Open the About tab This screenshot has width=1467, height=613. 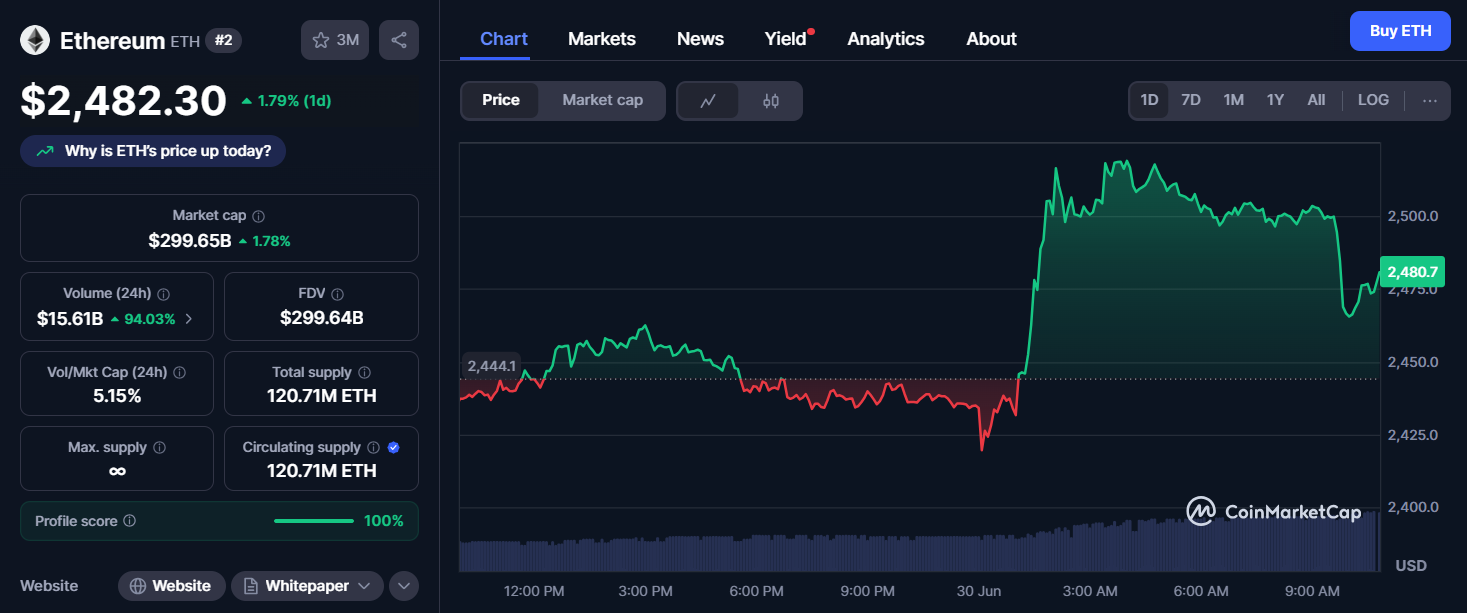(991, 39)
